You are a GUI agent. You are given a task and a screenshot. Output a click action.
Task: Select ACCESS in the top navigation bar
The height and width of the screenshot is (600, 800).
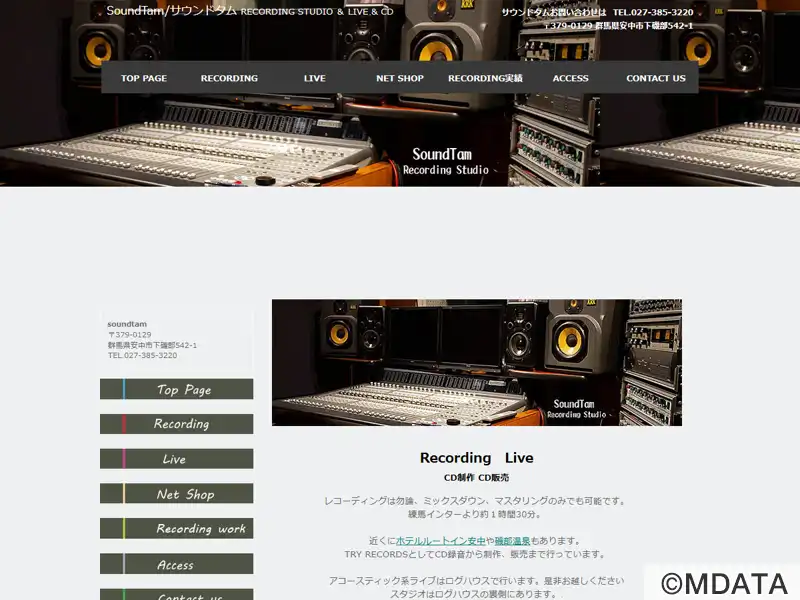[x=570, y=78]
